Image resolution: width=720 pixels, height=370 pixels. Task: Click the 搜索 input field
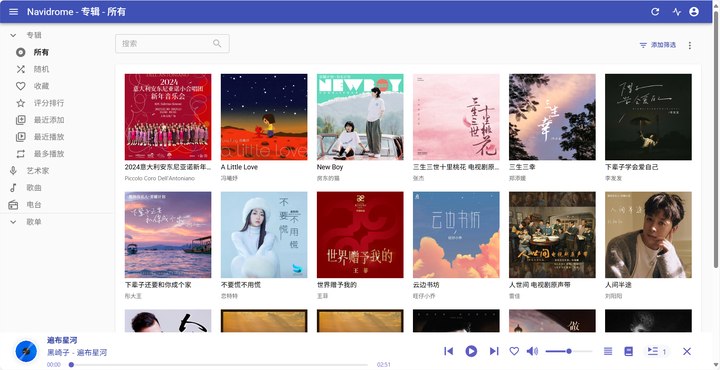point(172,44)
